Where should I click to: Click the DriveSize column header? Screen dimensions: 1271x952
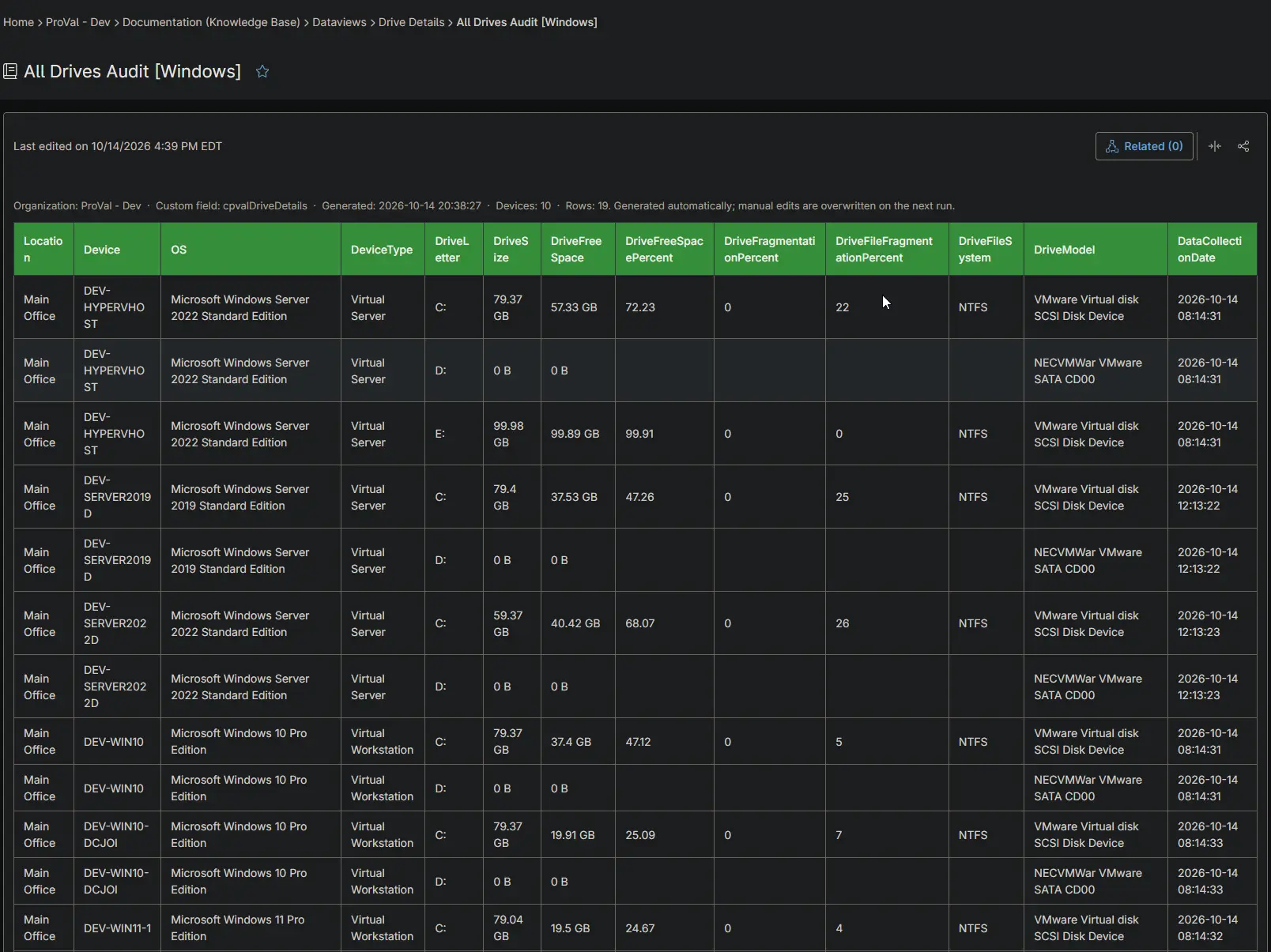511,249
